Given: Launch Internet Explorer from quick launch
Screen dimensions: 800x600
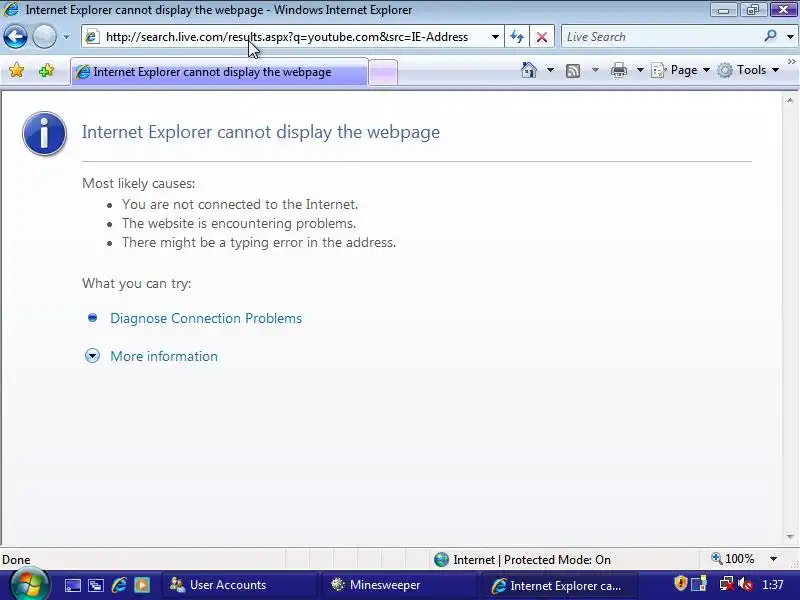Looking at the screenshot, I should (119, 585).
